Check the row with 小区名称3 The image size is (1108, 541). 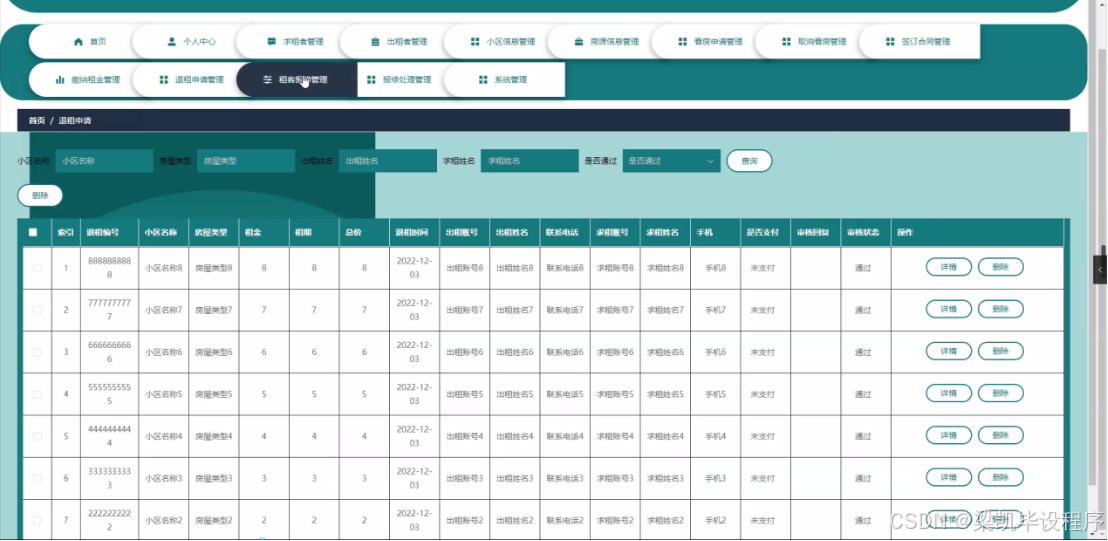click(x=37, y=478)
